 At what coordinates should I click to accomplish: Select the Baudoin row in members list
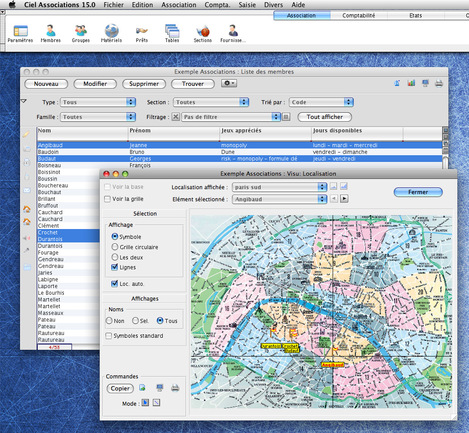[240, 152]
